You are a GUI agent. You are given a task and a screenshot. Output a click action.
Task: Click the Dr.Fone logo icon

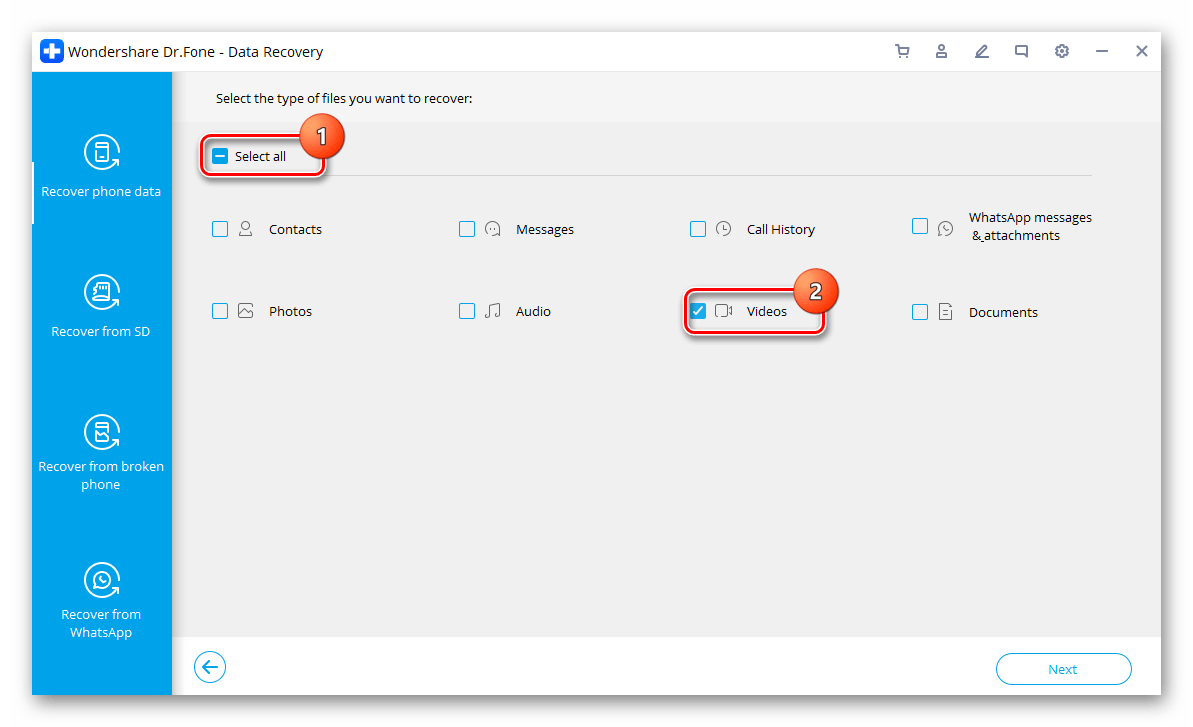pyautogui.click(x=52, y=51)
